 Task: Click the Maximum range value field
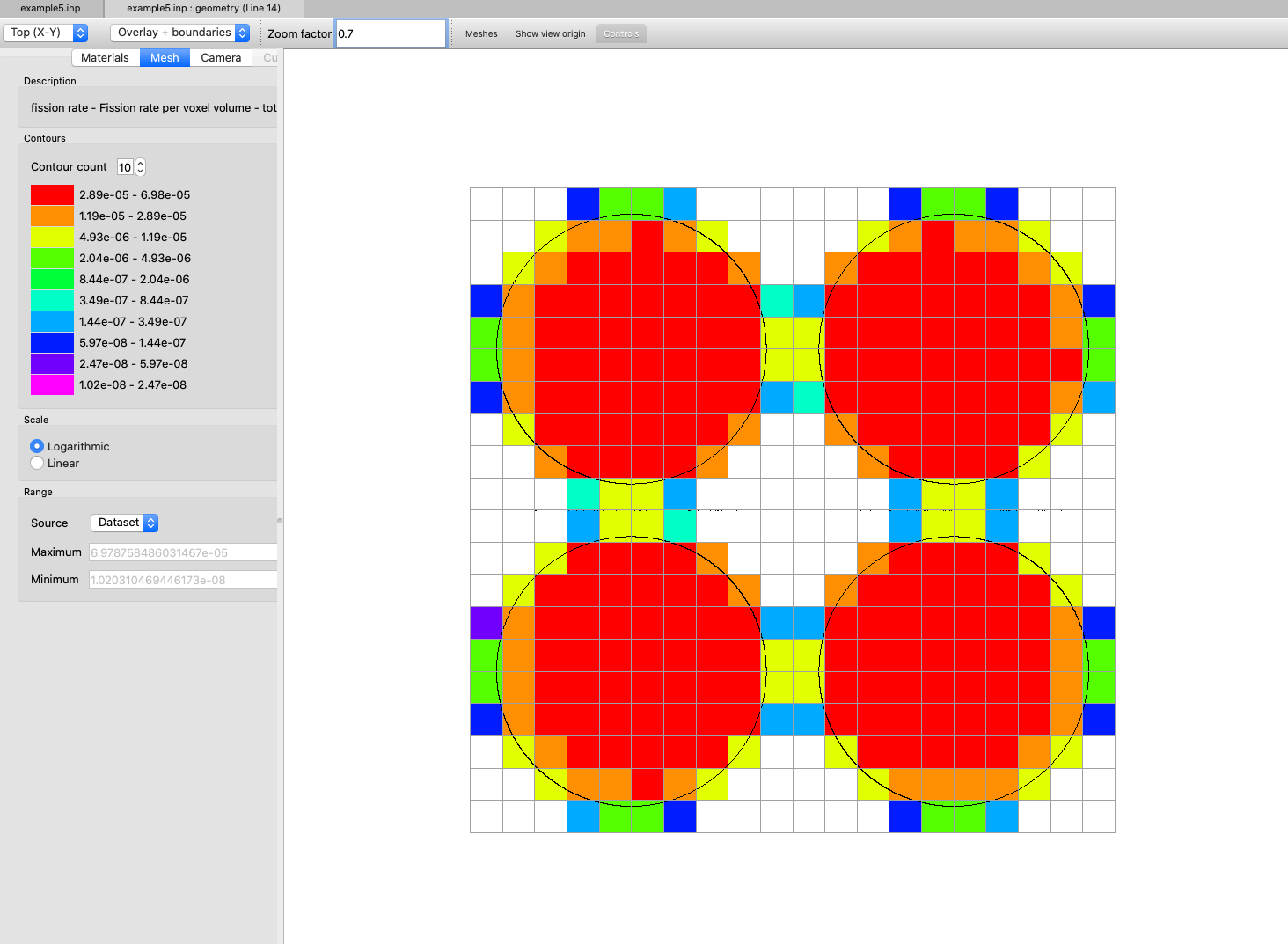182,552
